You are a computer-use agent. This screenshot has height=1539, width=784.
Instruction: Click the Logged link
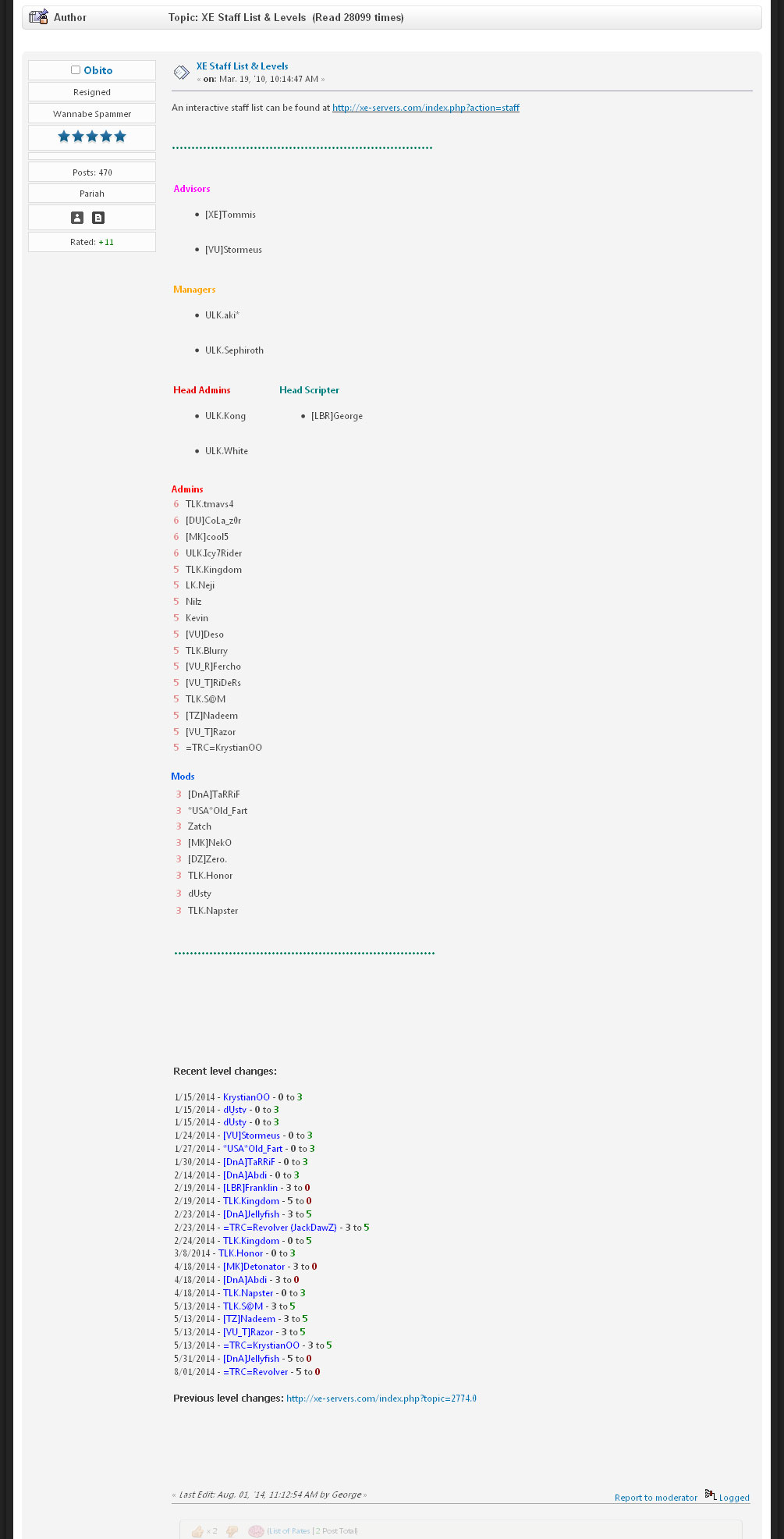click(734, 1498)
